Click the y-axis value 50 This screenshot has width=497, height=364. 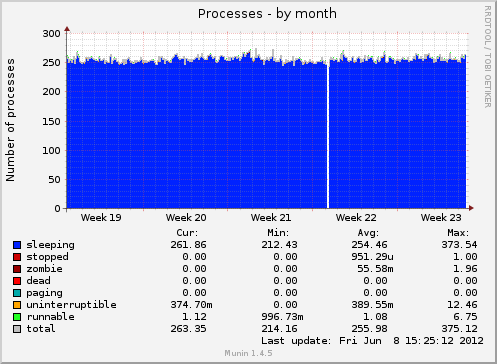click(x=54, y=180)
